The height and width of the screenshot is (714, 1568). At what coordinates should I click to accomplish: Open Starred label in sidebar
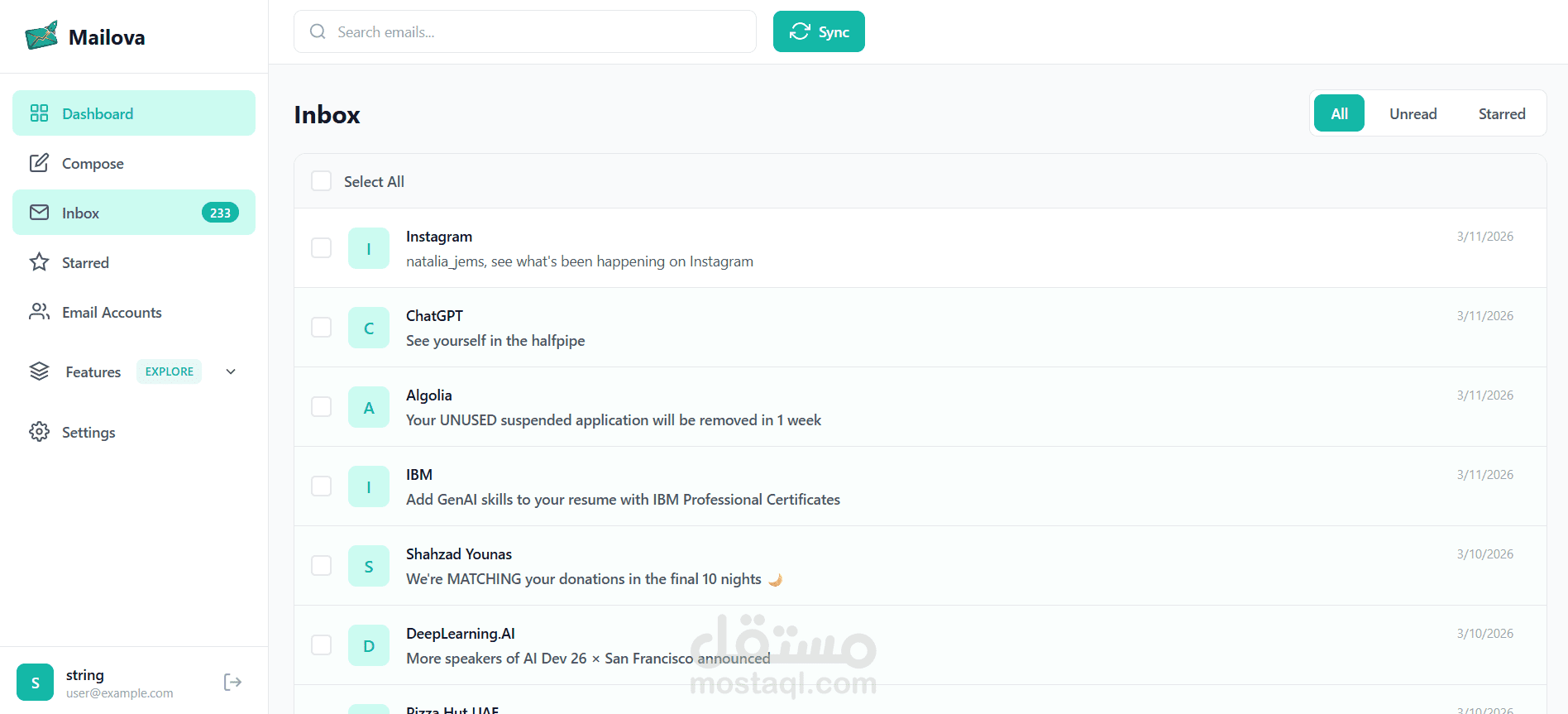click(85, 262)
